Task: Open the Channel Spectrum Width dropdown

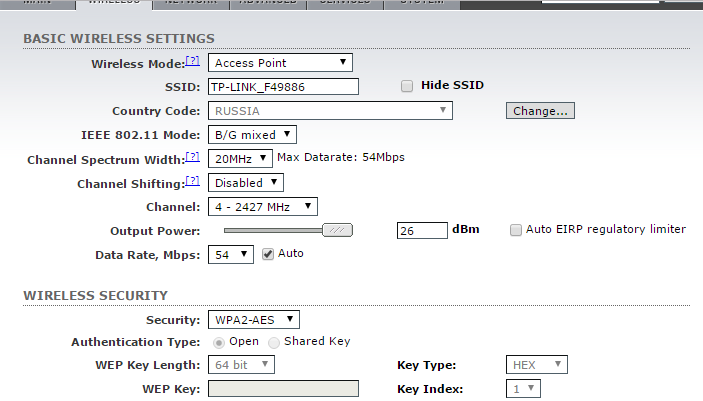Action: 240,158
